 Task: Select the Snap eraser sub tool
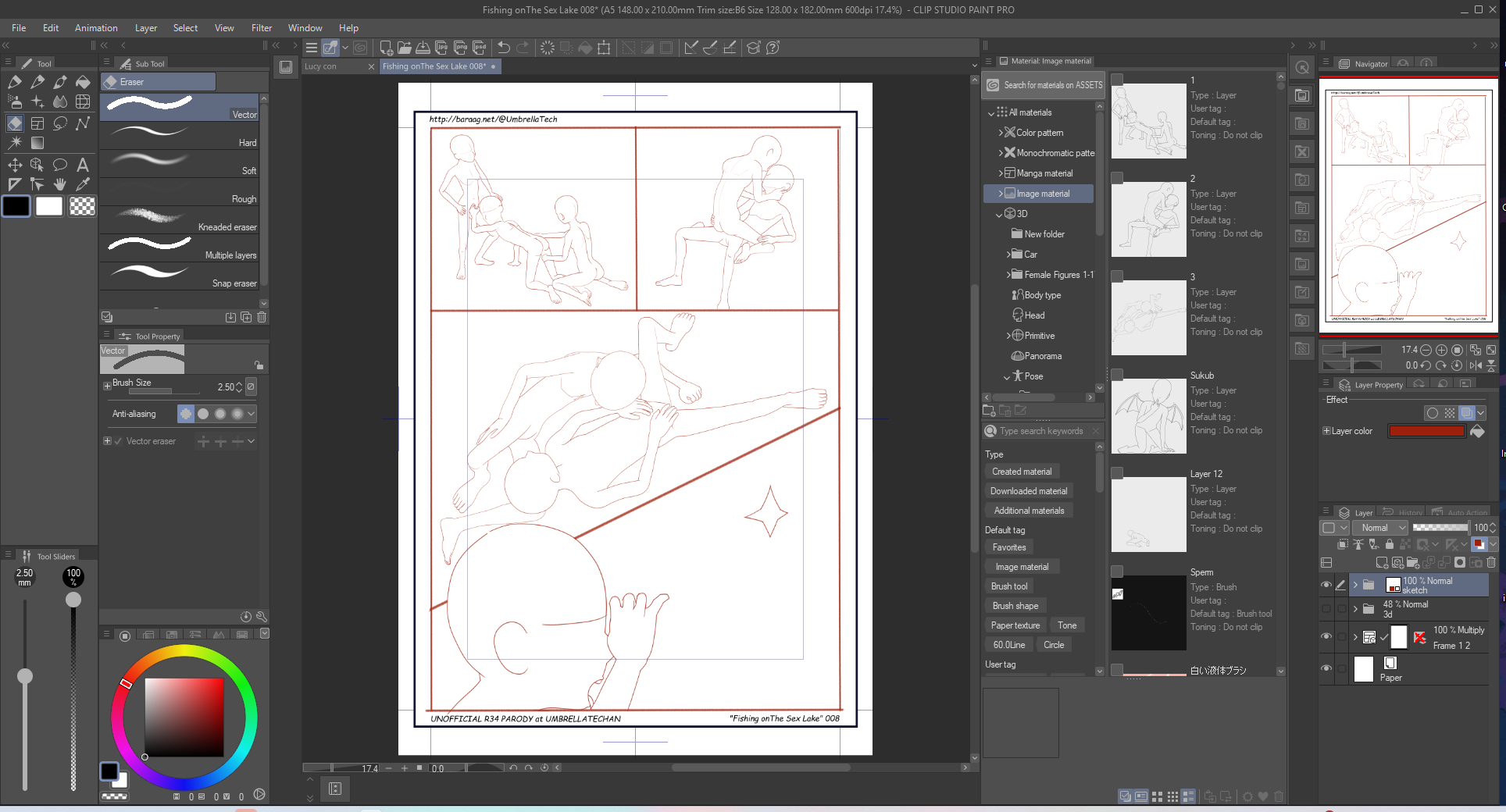(x=181, y=275)
